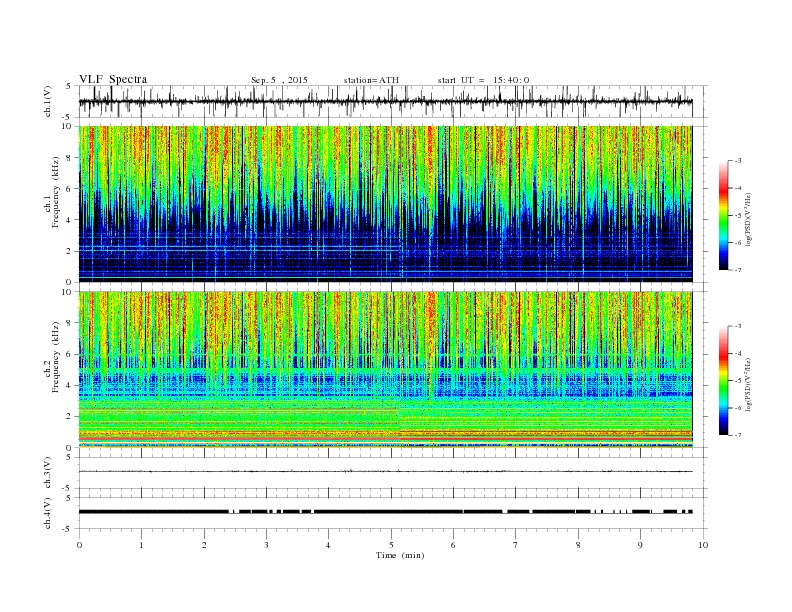Click the 'ch.4(V)' axis label
This screenshot has height=612, width=792.
click(x=47, y=513)
